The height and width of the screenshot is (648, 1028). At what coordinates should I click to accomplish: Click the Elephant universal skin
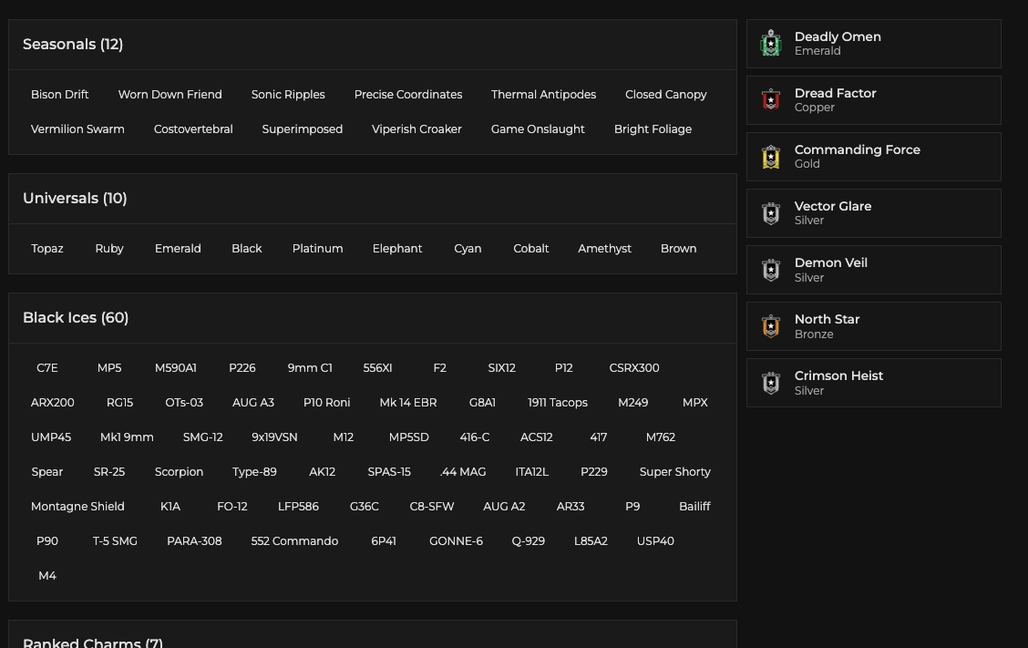pos(397,249)
